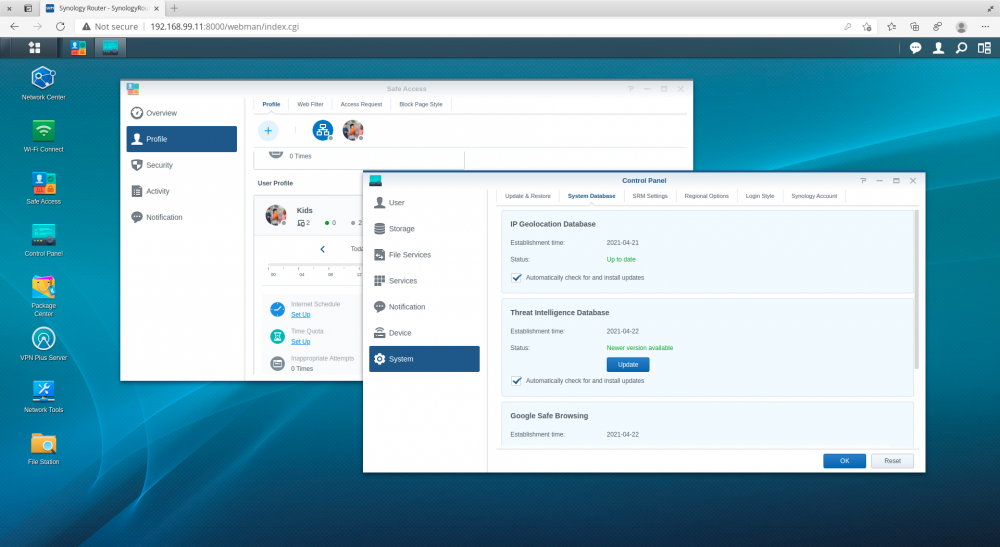The height and width of the screenshot is (547, 1000).
Task: Confirm with the OK button
Action: click(844, 461)
